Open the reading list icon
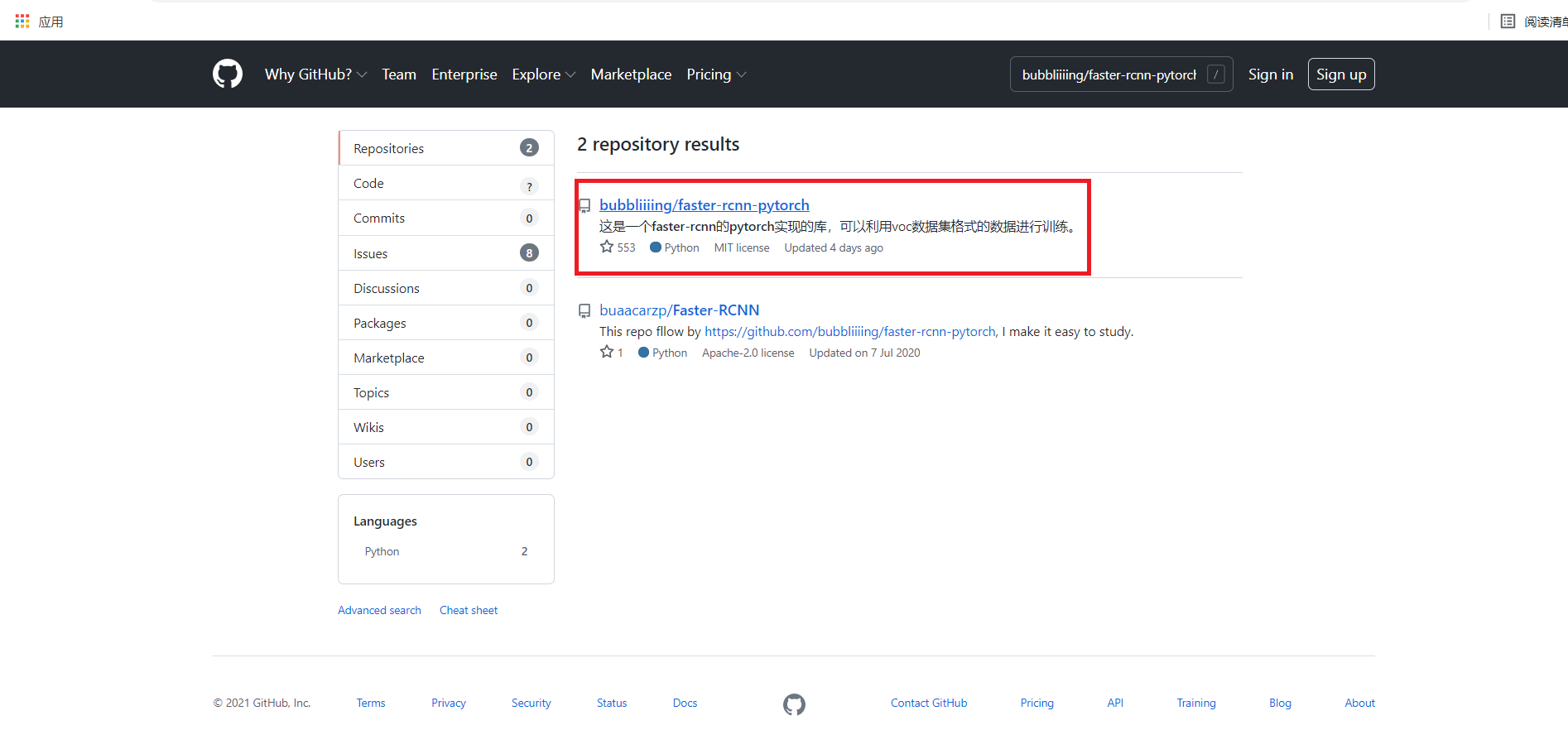 tap(1508, 22)
